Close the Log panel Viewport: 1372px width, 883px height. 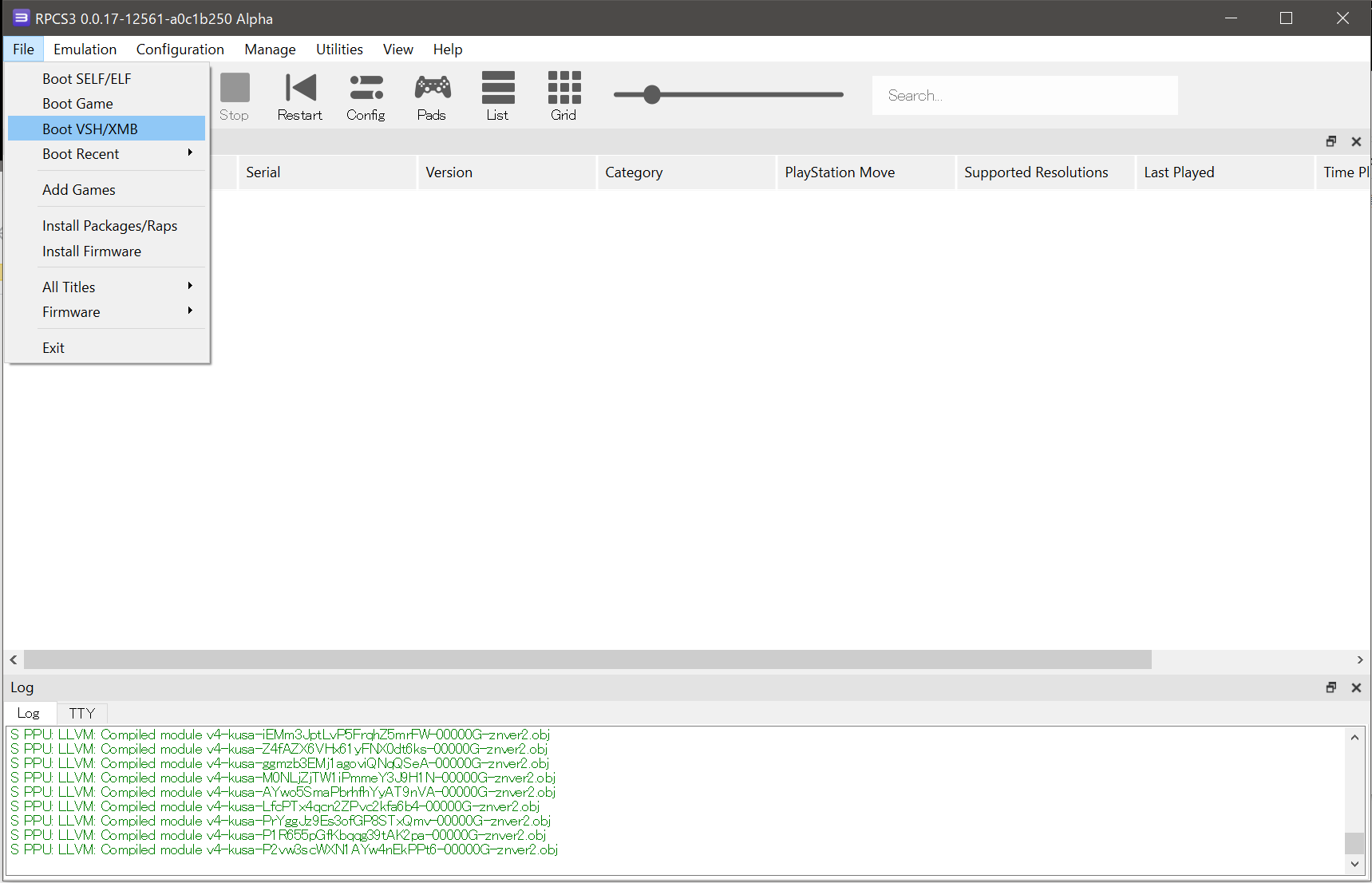(x=1356, y=687)
